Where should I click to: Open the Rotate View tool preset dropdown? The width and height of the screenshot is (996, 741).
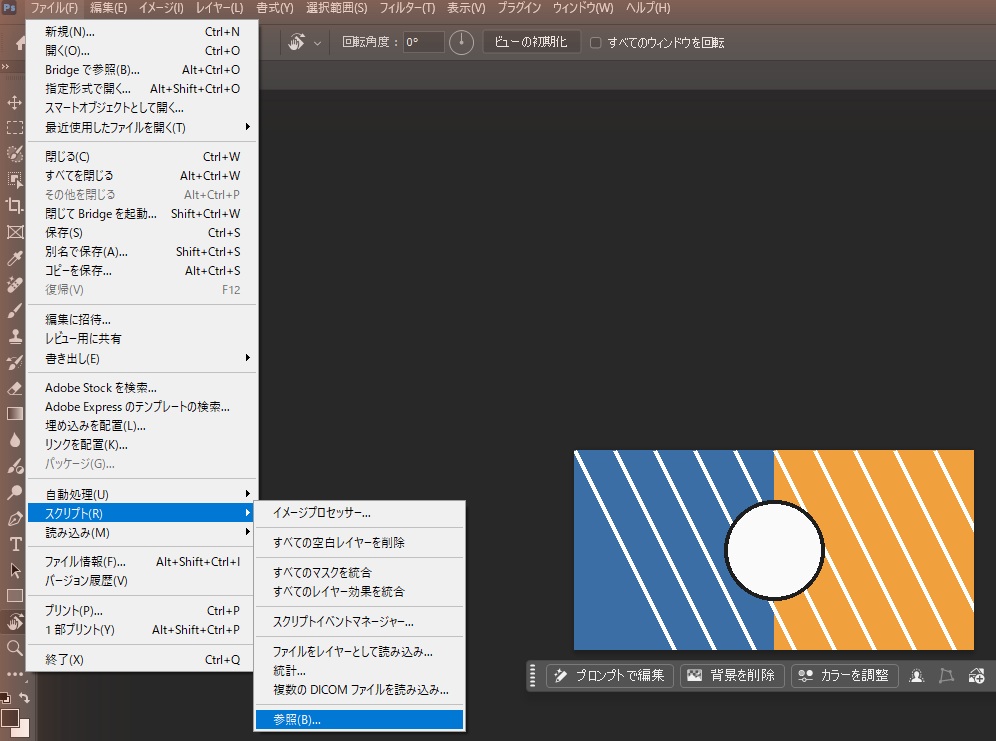coord(317,43)
